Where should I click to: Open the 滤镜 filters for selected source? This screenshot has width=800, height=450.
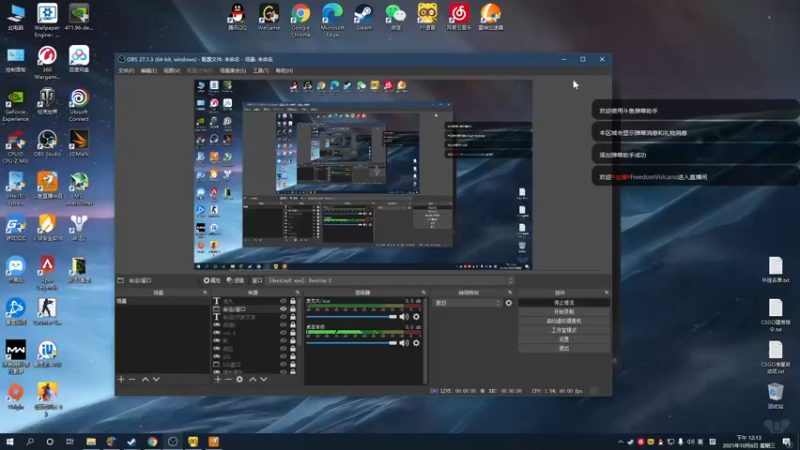pos(235,280)
